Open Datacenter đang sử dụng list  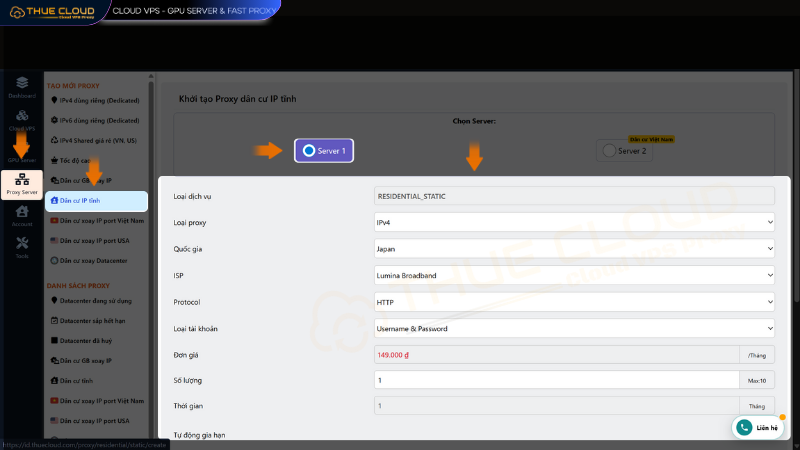pyautogui.click(x=91, y=301)
